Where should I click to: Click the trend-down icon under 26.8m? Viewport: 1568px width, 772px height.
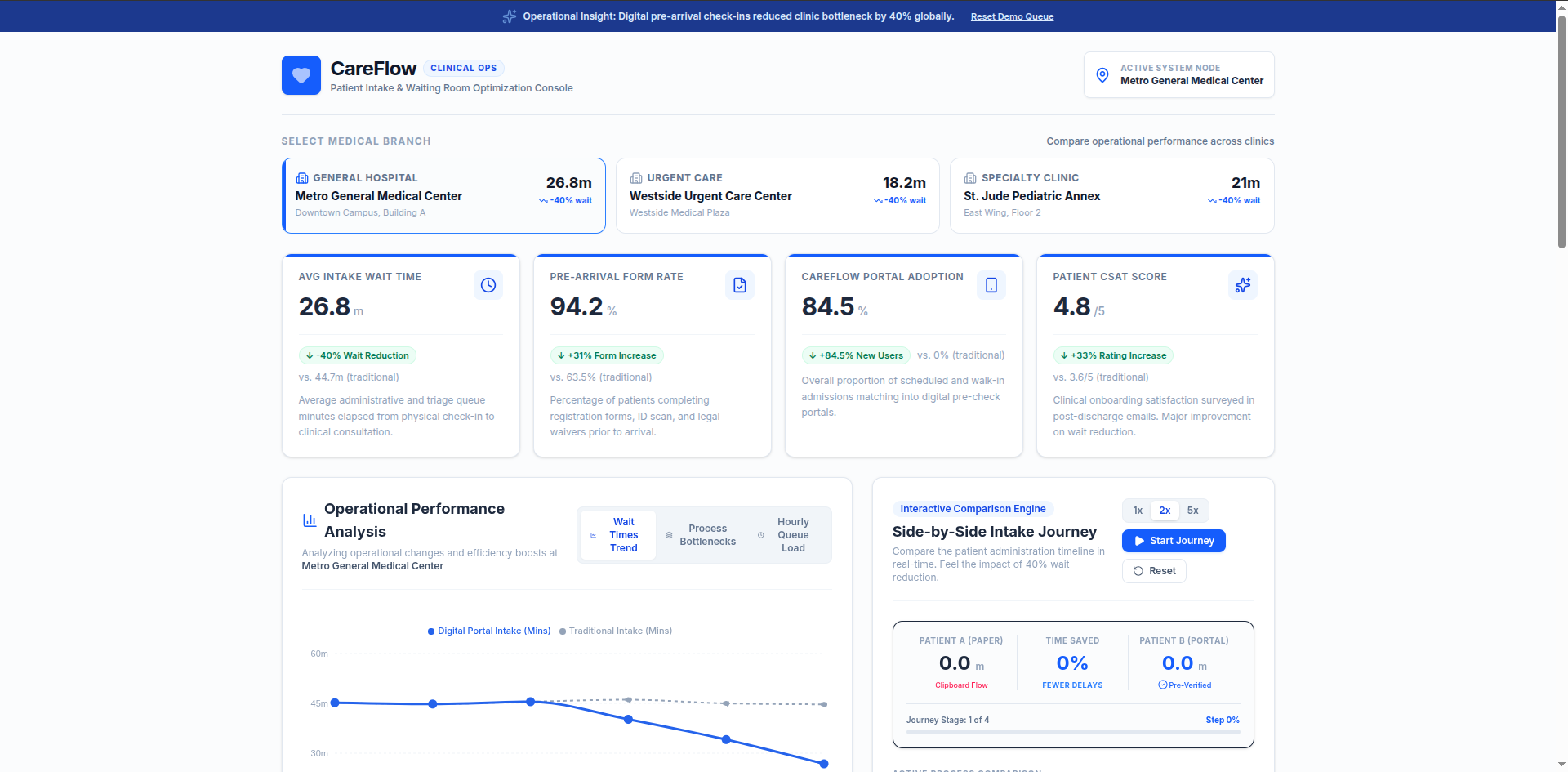point(543,201)
